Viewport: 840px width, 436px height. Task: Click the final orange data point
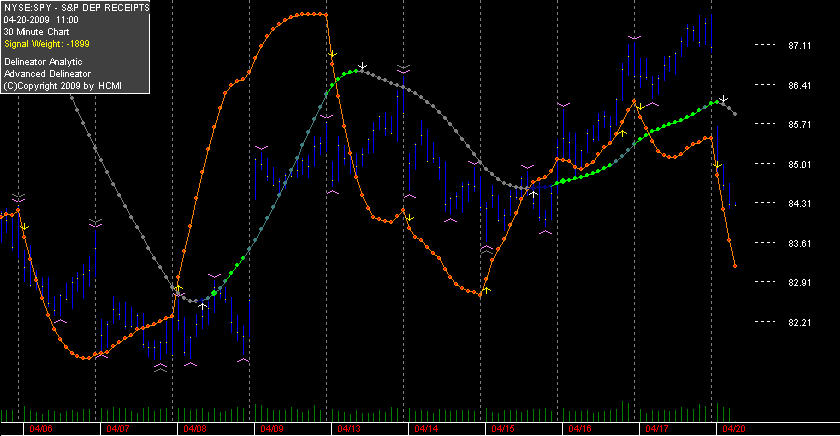pyautogui.click(x=735, y=266)
